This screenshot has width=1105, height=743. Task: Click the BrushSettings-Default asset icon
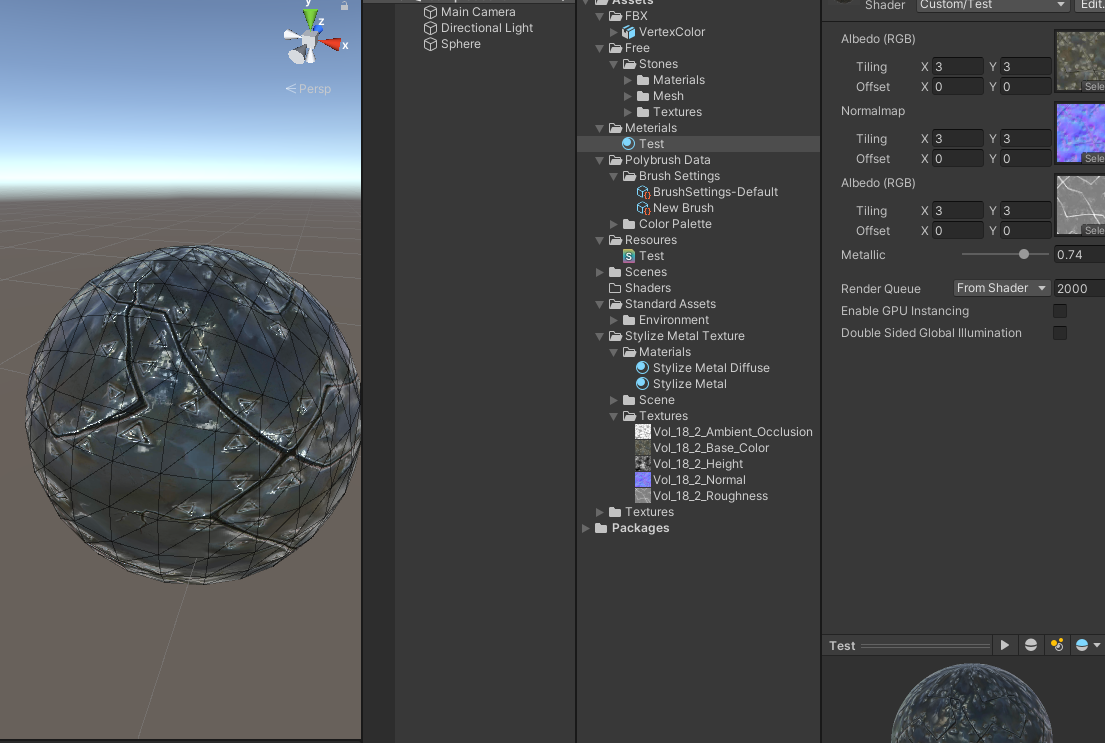pyautogui.click(x=643, y=192)
